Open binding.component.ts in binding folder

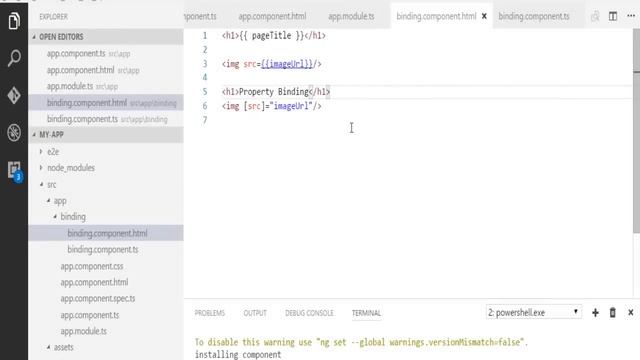(x=106, y=249)
